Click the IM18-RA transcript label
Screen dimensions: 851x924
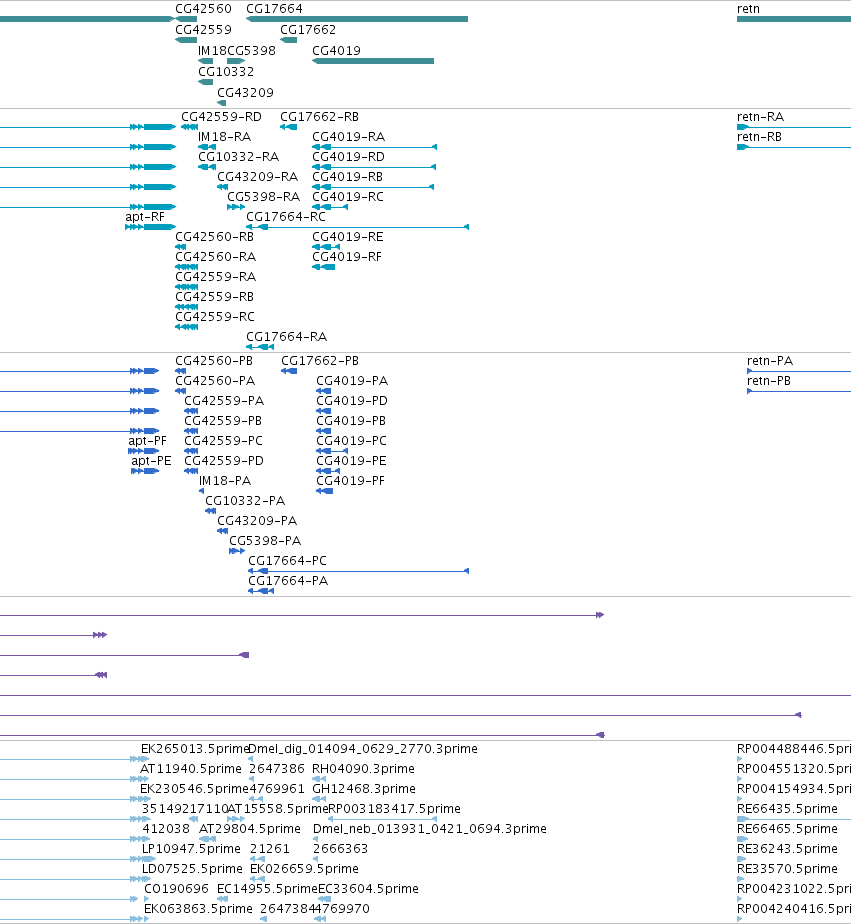tap(225, 137)
